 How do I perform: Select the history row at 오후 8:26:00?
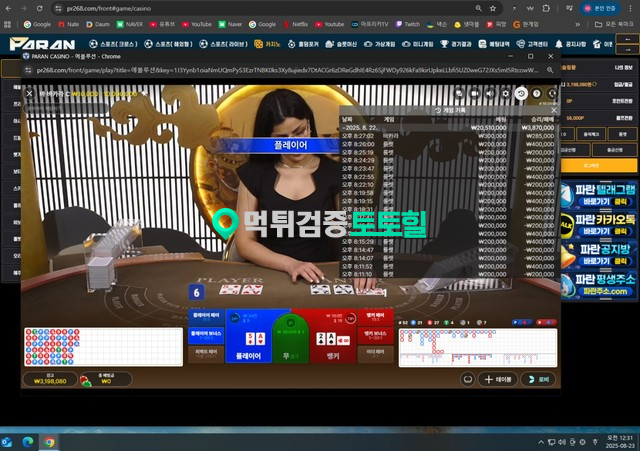pos(448,144)
